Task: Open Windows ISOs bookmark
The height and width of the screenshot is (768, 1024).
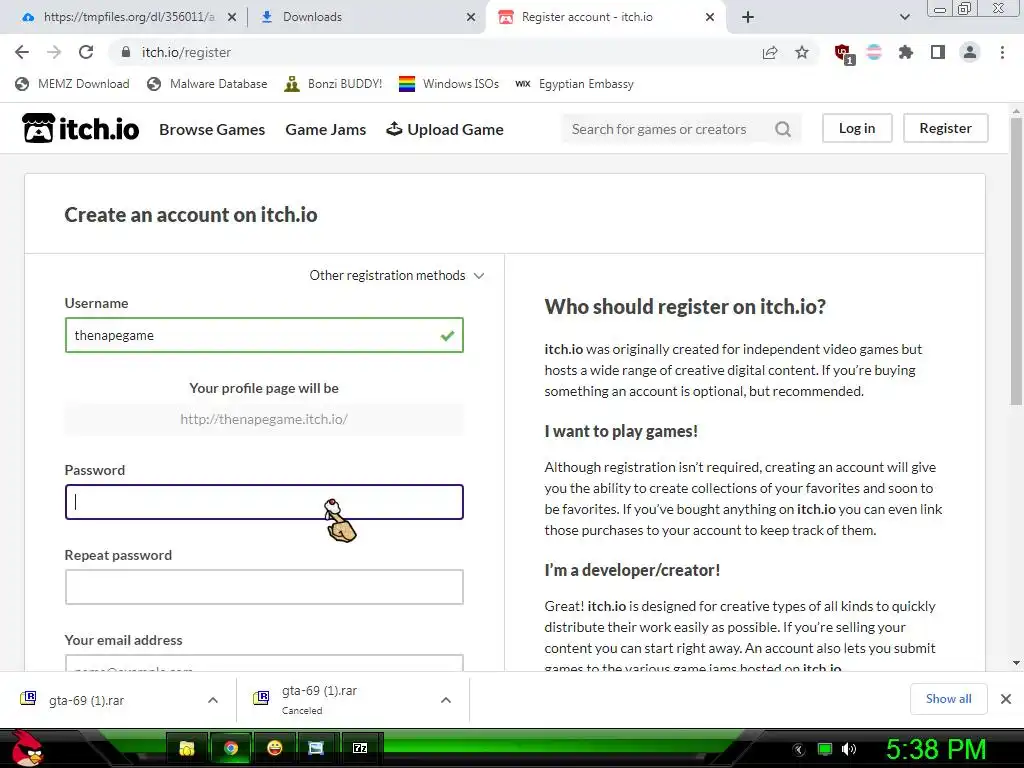Action: point(449,84)
